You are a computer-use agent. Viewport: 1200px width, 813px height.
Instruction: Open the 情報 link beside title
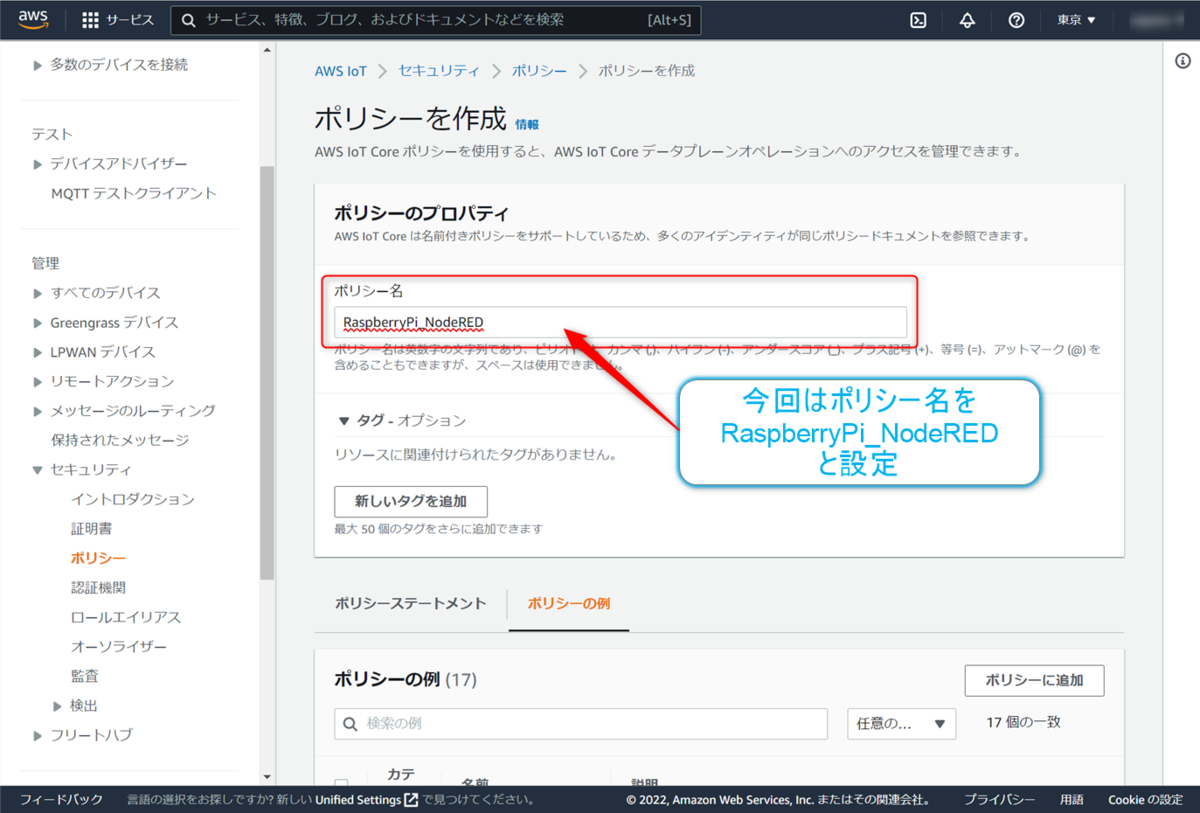[527, 125]
